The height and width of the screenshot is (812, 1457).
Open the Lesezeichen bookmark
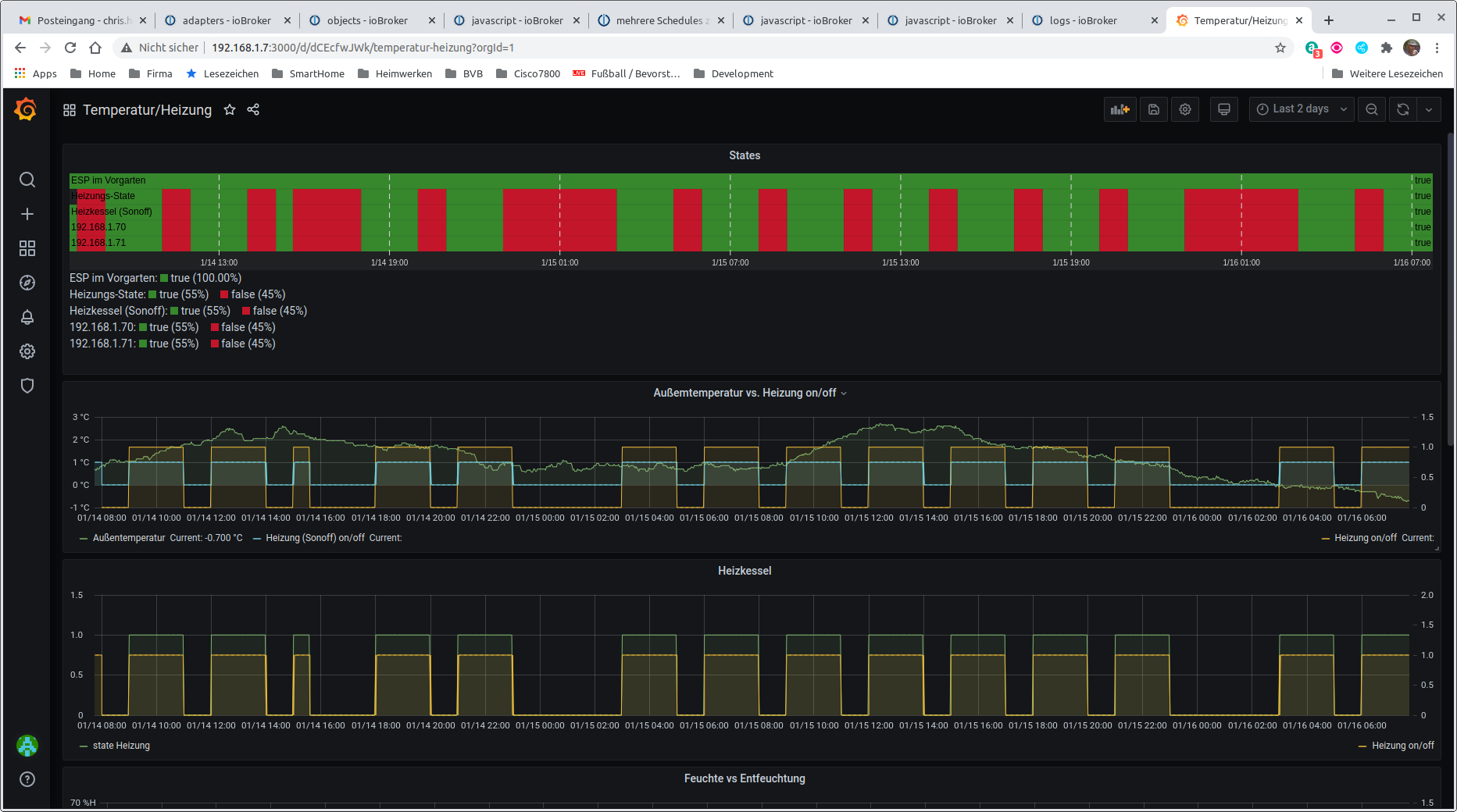pyautogui.click(x=222, y=73)
